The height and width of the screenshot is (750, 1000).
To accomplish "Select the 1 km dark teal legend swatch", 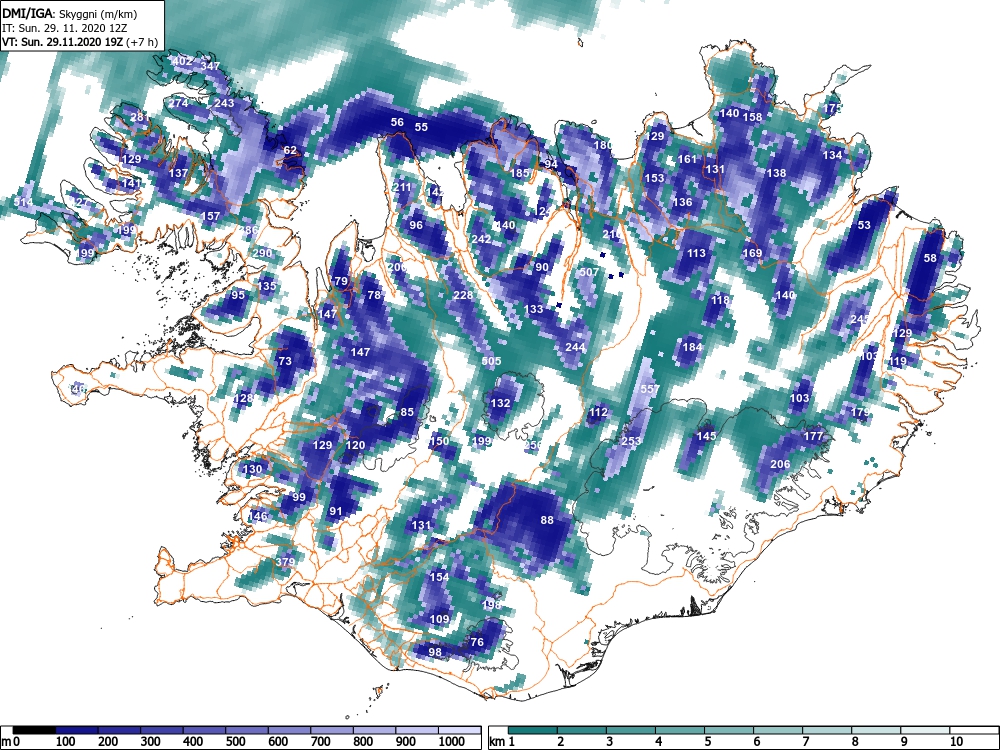I will click(x=533, y=730).
